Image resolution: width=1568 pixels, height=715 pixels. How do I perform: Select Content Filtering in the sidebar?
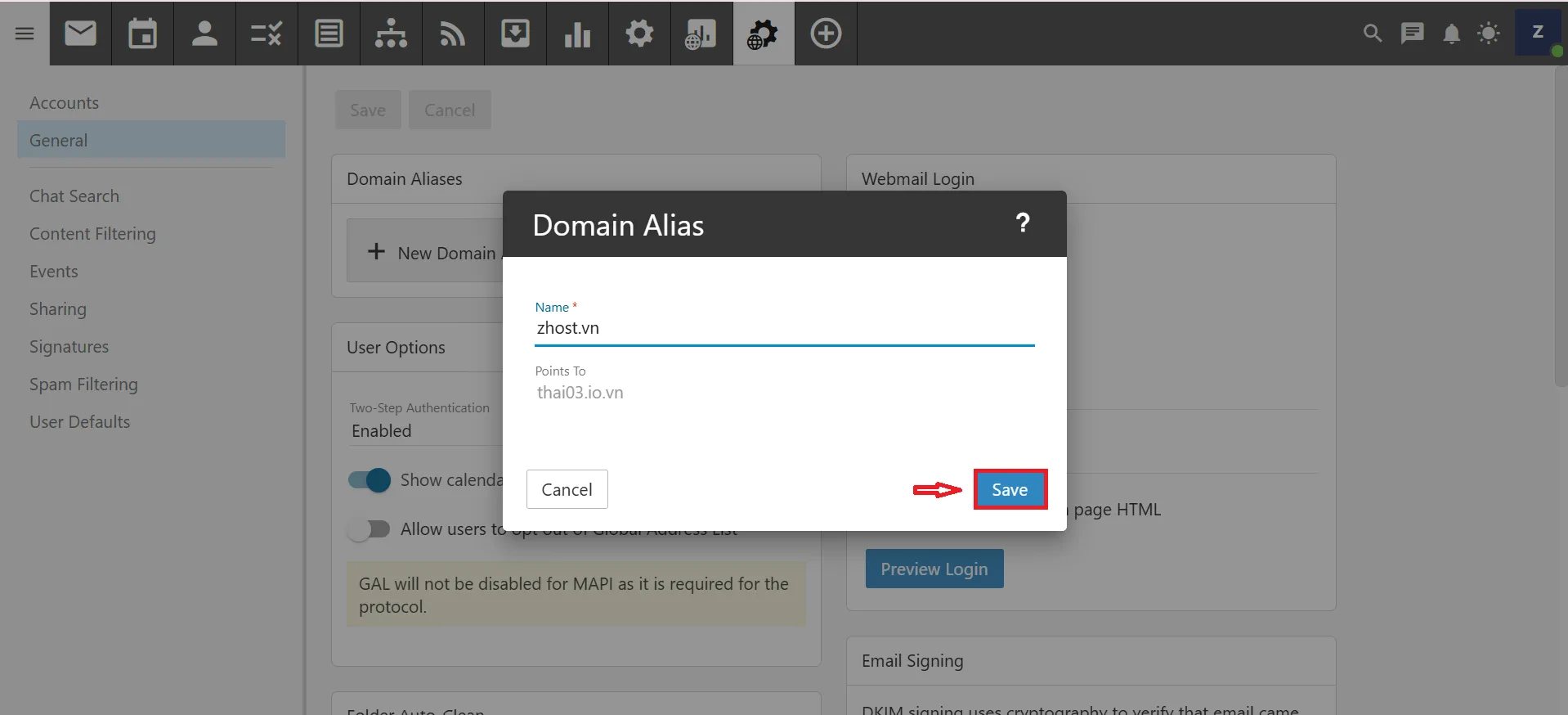click(92, 234)
